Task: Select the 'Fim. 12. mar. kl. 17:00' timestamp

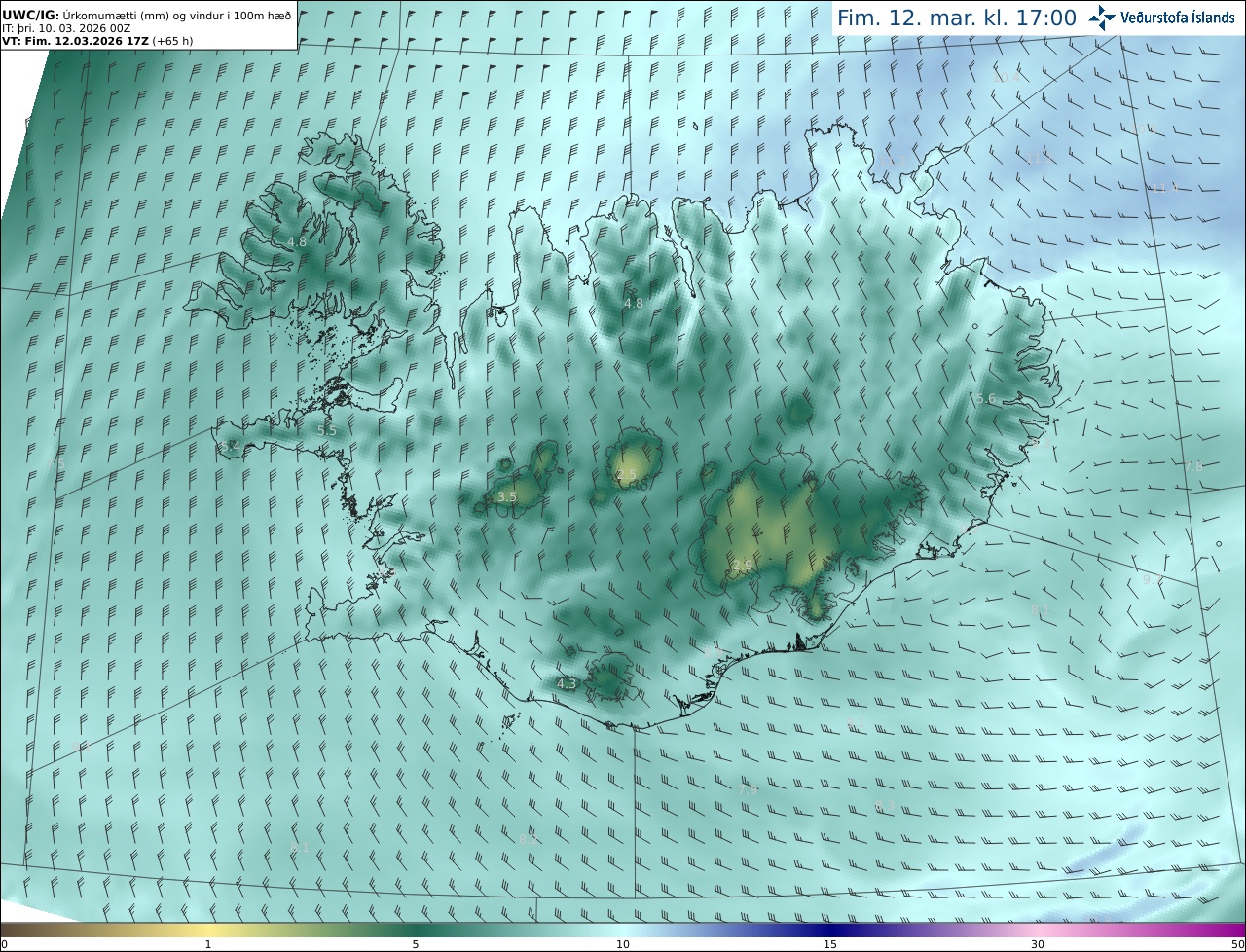Action: (956, 18)
